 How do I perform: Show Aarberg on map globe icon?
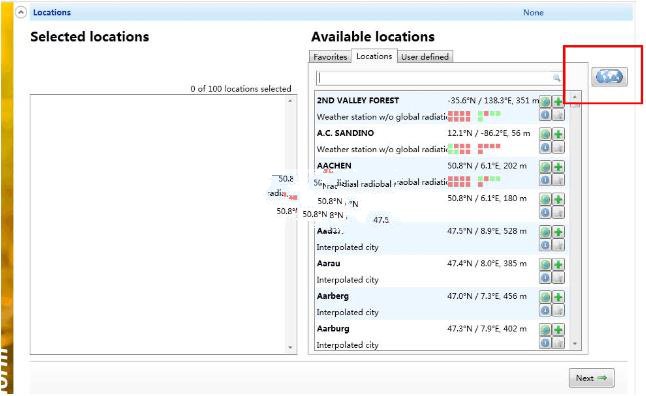(545, 297)
